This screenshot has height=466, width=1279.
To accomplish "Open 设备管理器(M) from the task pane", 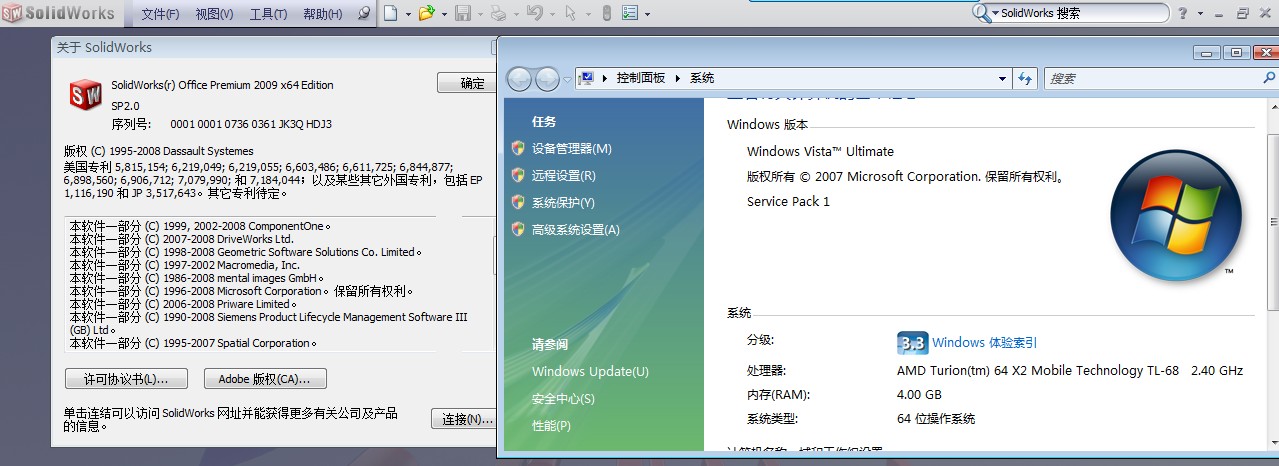I will pos(571,148).
